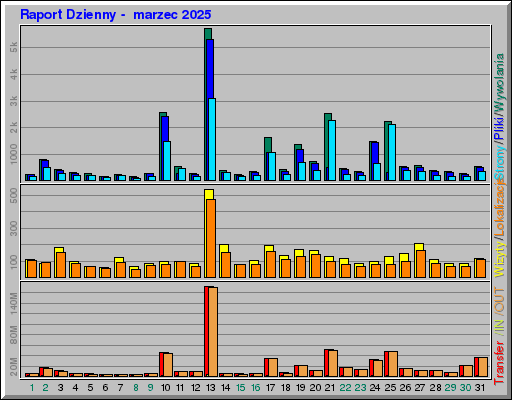Click day label 24 on the x-axis

(x=375, y=388)
